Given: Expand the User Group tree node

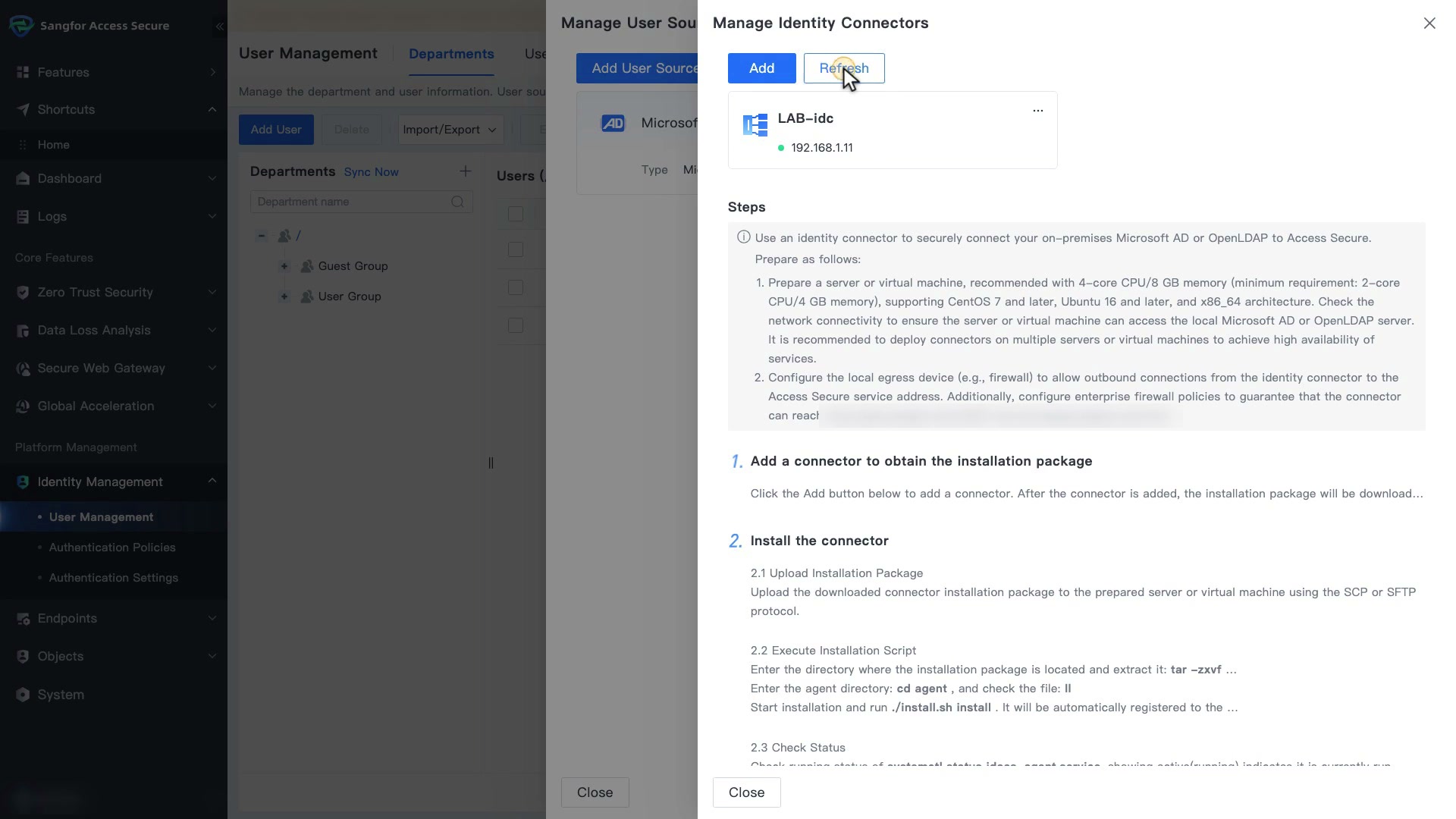Looking at the screenshot, I should tap(284, 297).
